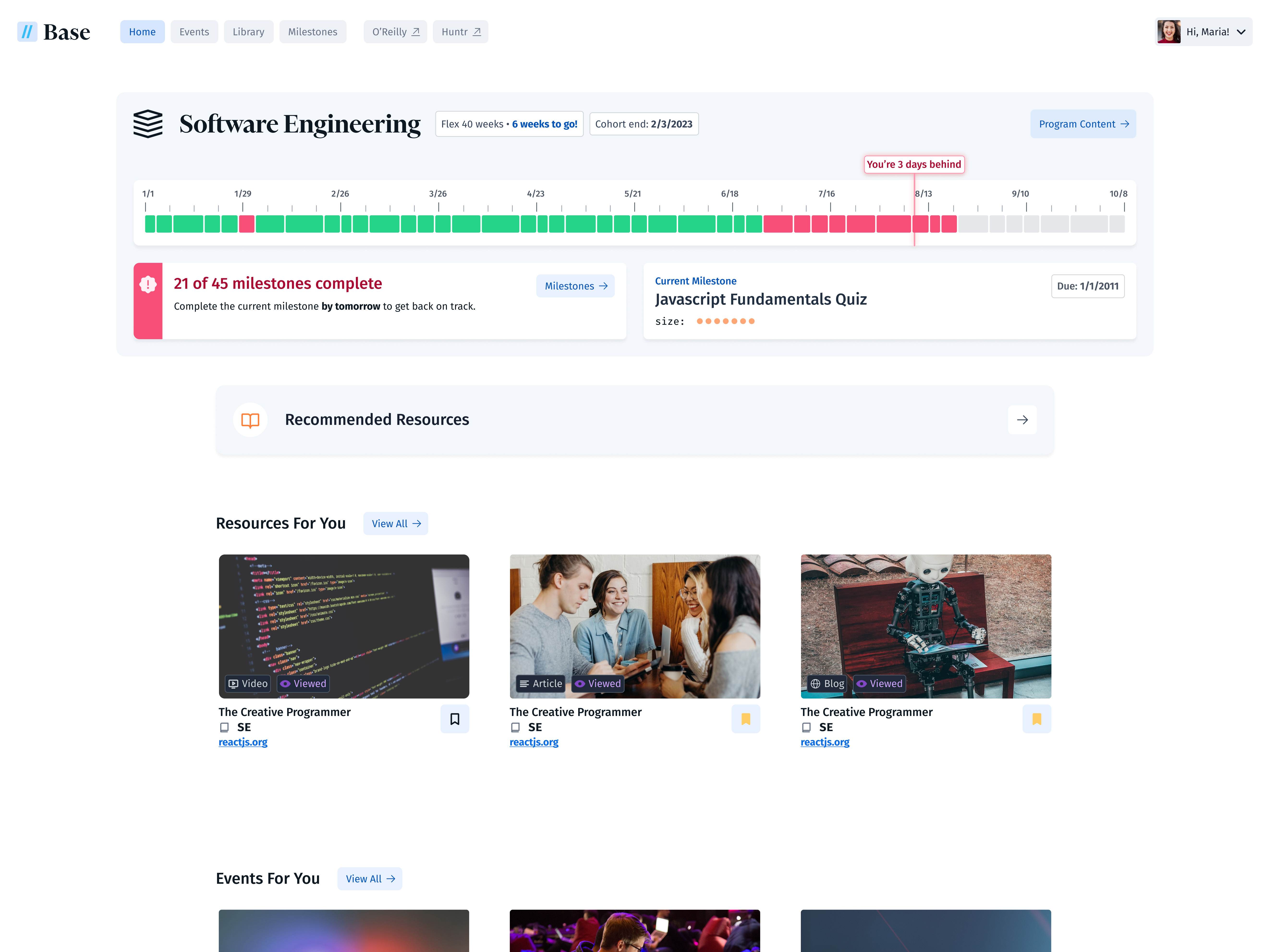Viewport: 1270px width, 952px height.
Task: Open the Events tab
Action: point(194,31)
